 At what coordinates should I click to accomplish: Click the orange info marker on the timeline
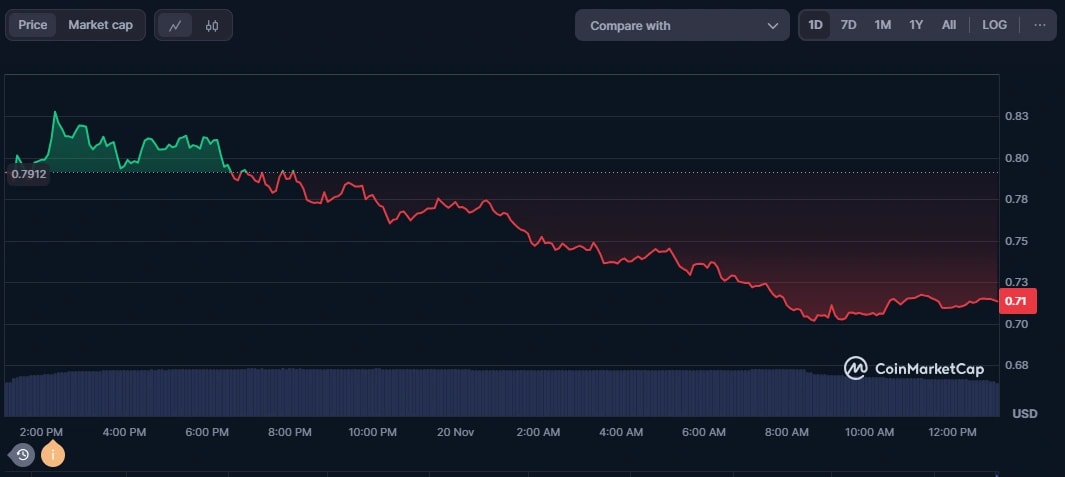pos(52,455)
